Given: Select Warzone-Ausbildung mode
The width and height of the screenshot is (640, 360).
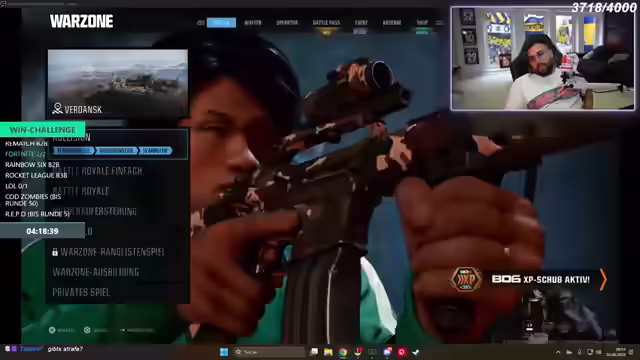Looking at the screenshot, I should click(x=96, y=272).
